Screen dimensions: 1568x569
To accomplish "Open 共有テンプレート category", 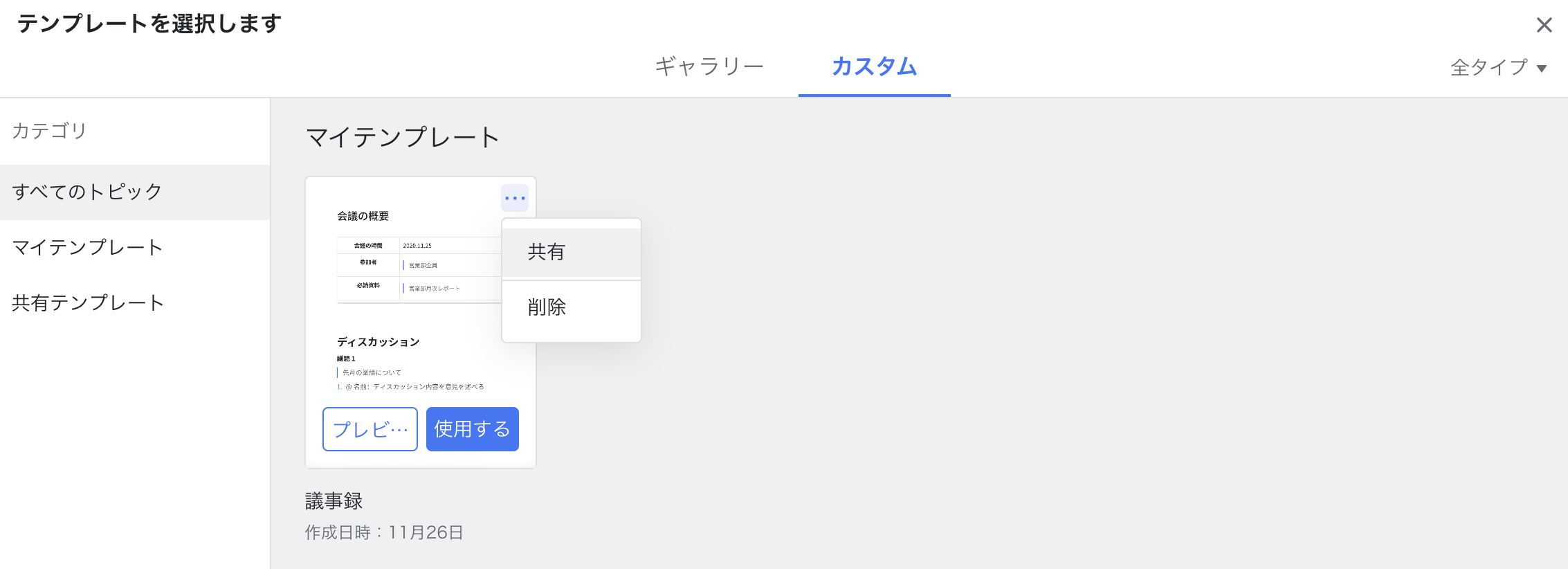I will click(x=88, y=302).
